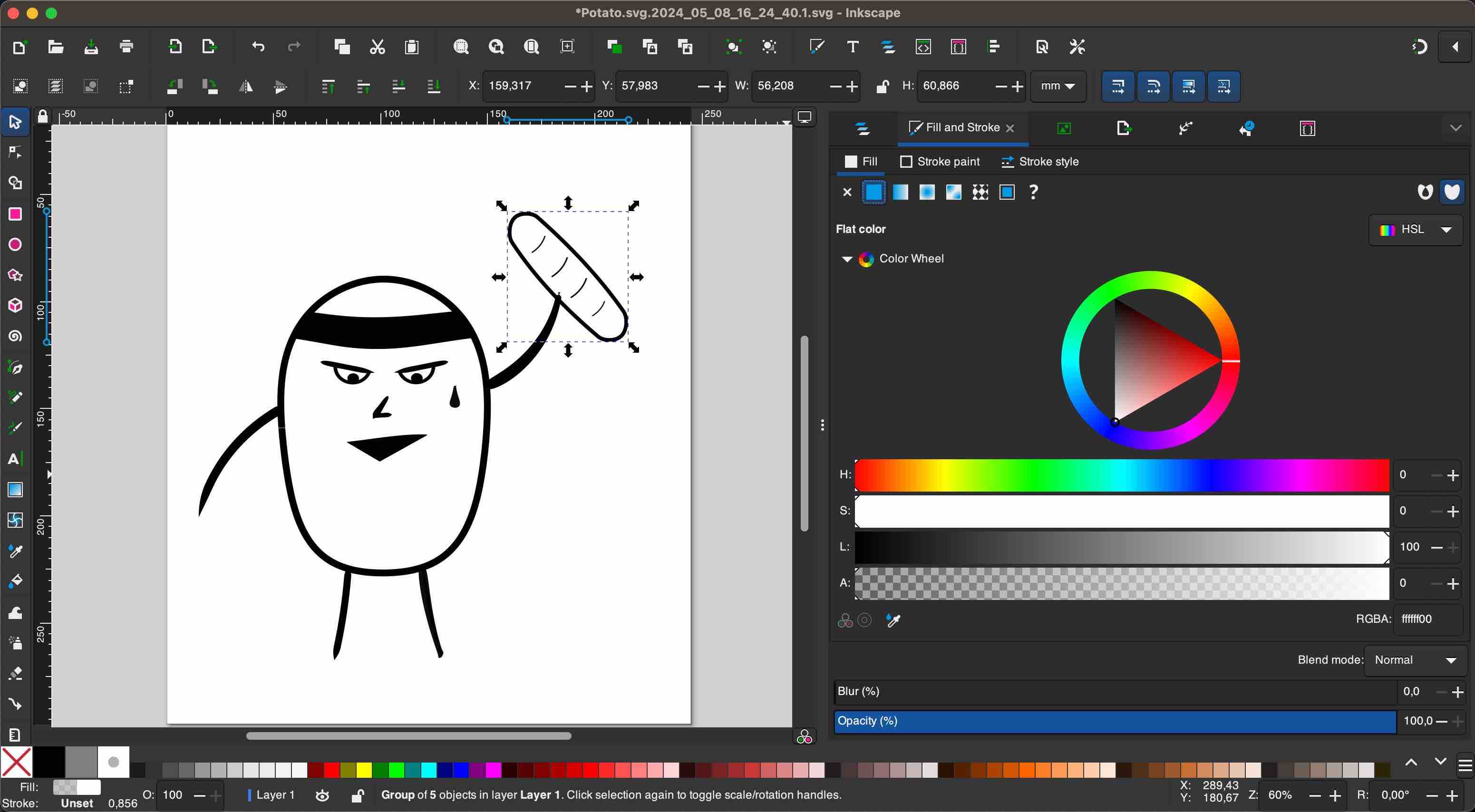The width and height of the screenshot is (1475, 812).
Task: Open the mm units dropdown
Action: tap(1058, 87)
